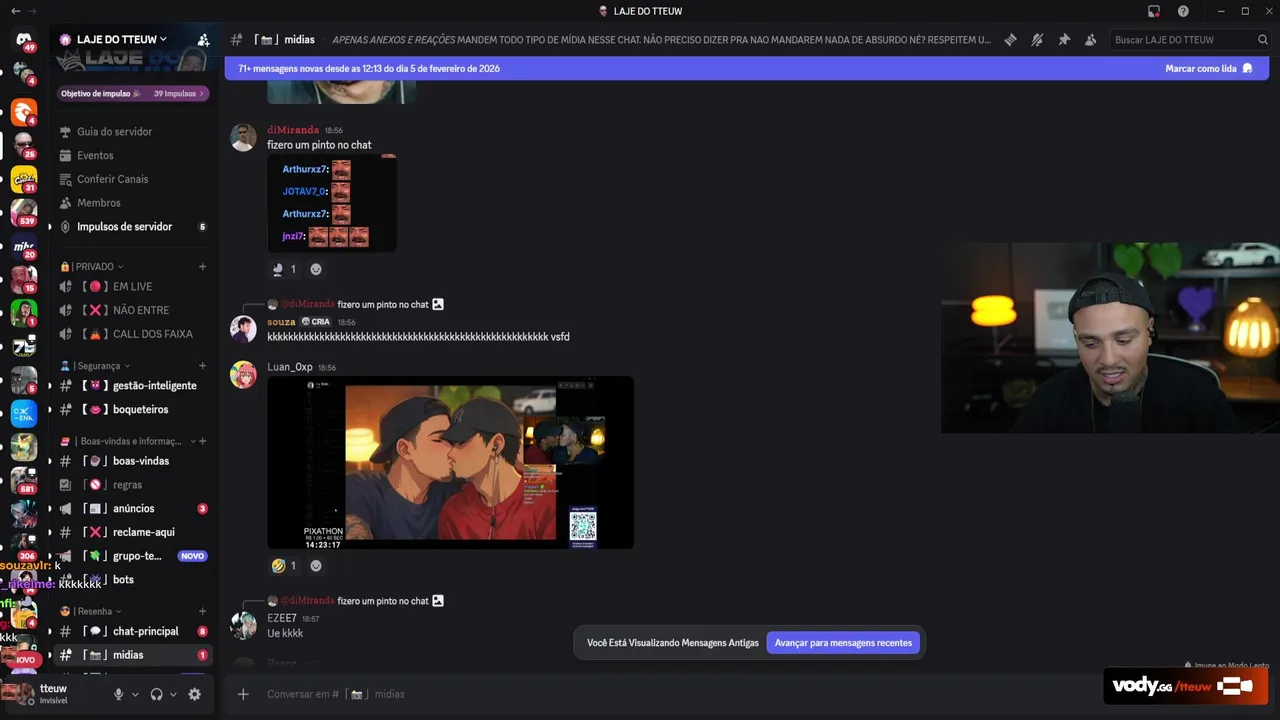Open the attachment plus button in message bar
Viewport: 1280px width, 720px height.
(243, 694)
